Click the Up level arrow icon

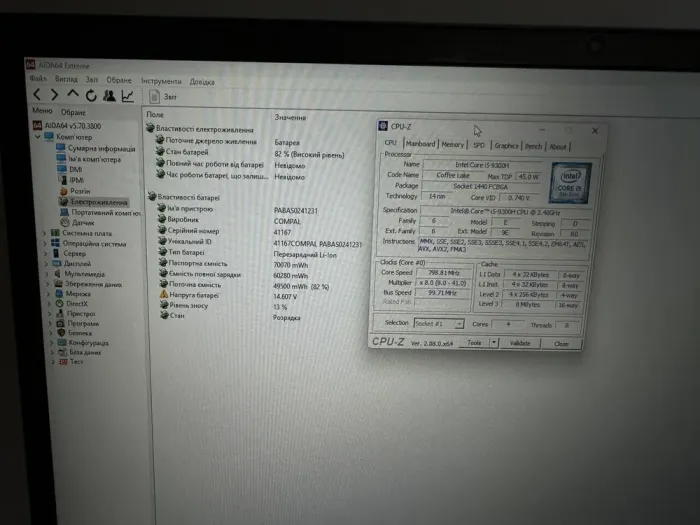tap(73, 96)
